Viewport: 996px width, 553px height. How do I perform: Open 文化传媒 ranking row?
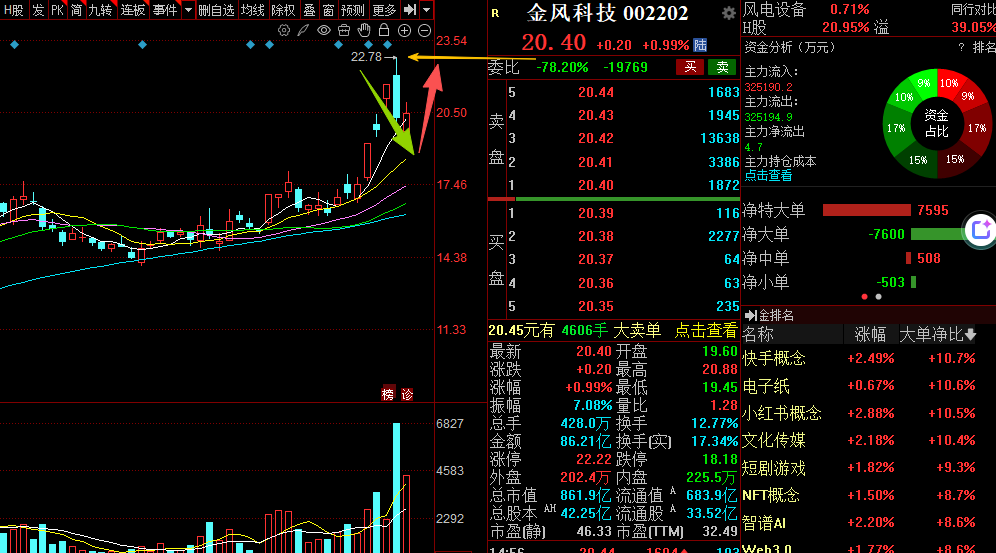859,440
